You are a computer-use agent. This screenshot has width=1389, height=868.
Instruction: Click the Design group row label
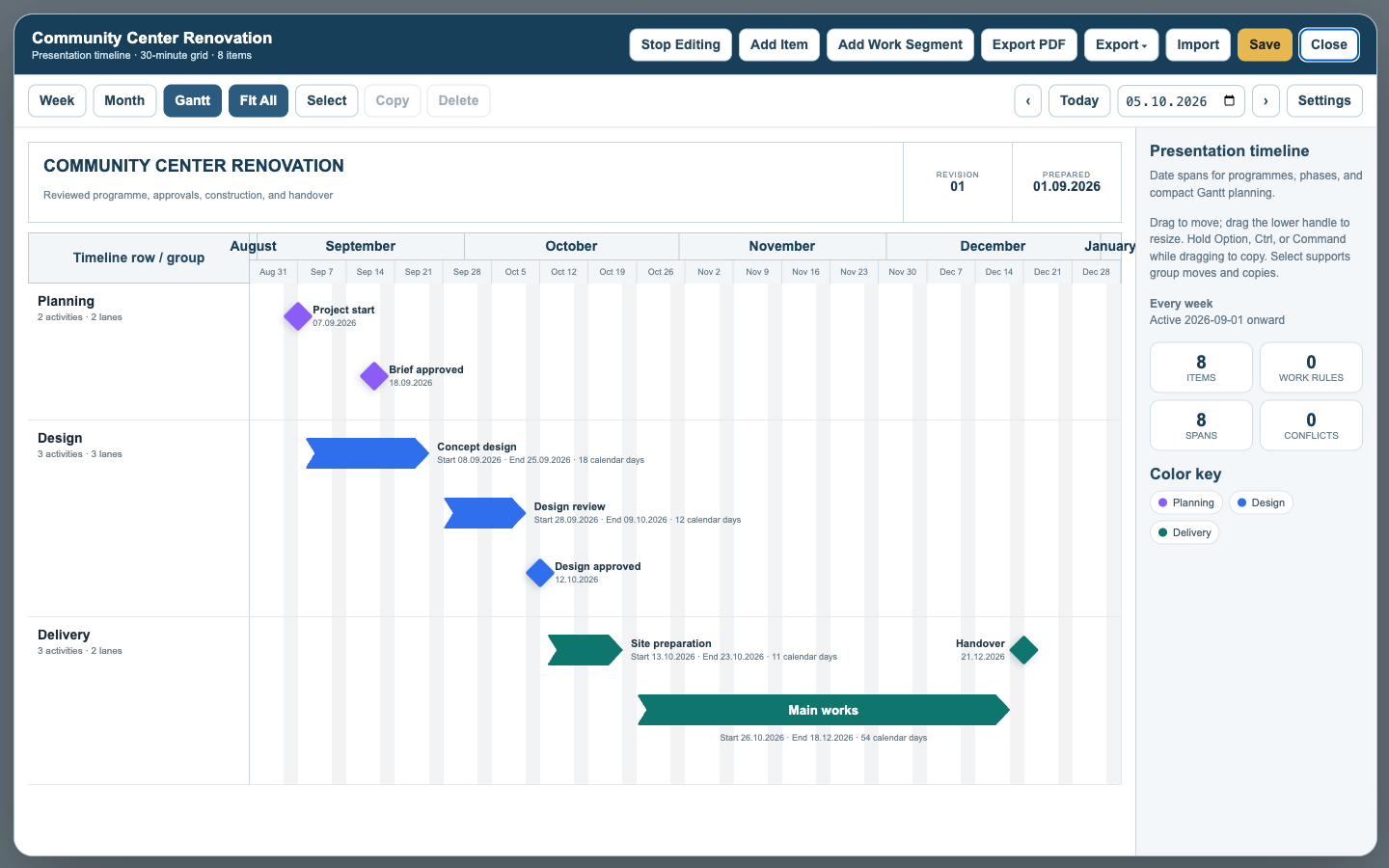point(60,439)
